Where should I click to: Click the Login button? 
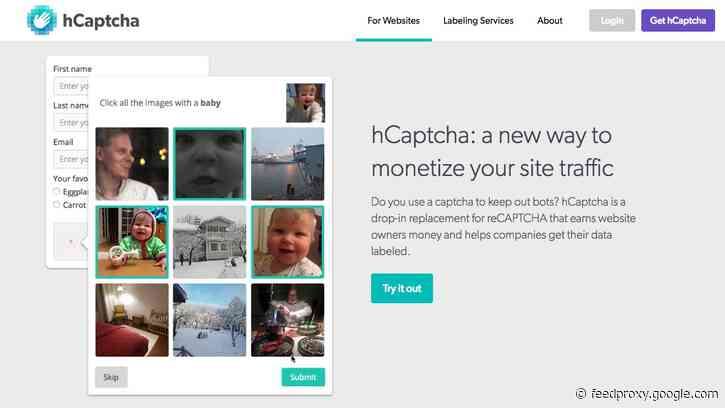pyautogui.click(x=612, y=20)
